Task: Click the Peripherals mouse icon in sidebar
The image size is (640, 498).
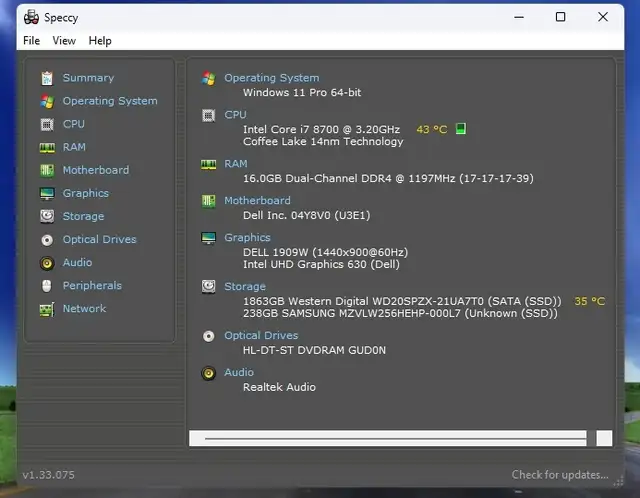Action: [x=47, y=286]
